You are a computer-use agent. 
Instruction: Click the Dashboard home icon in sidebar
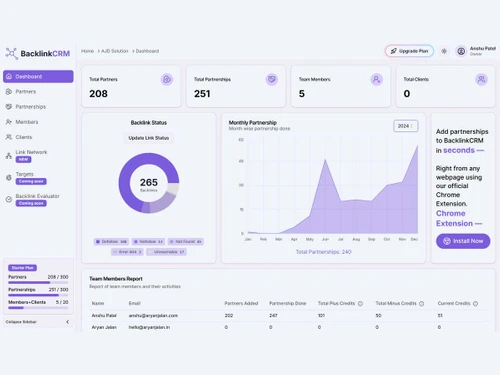(x=9, y=76)
